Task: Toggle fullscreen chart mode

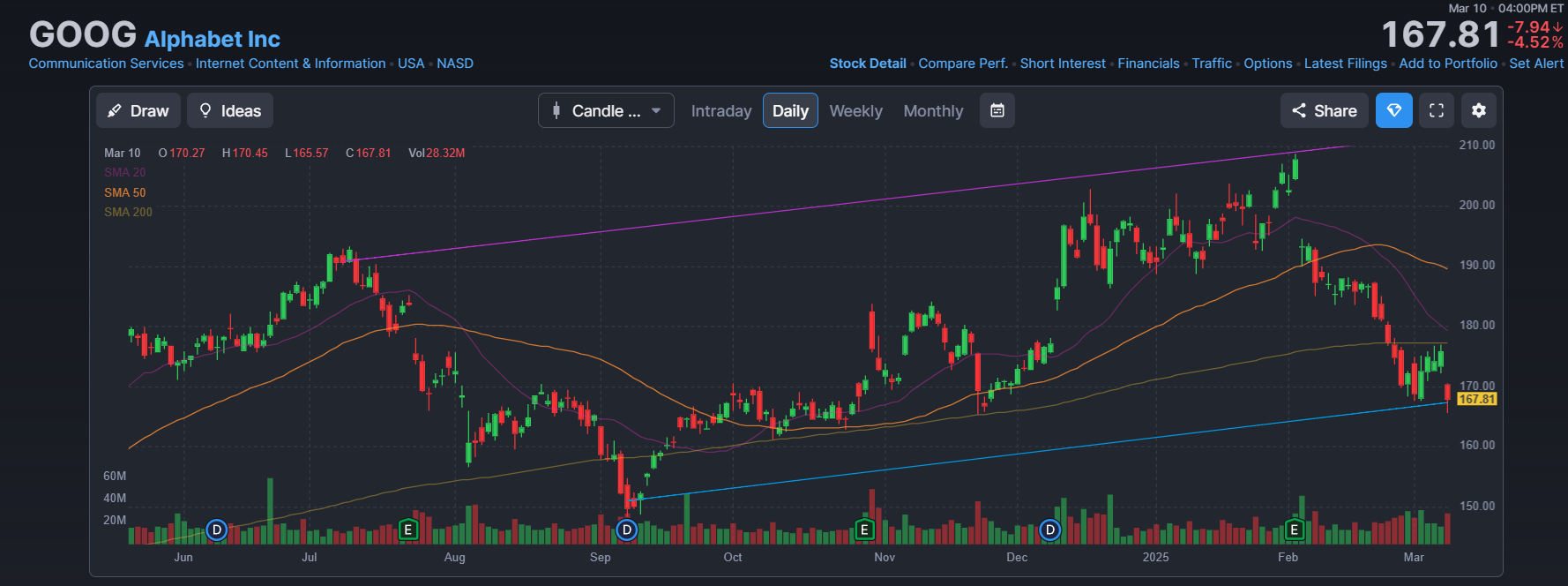Action: click(x=1437, y=110)
